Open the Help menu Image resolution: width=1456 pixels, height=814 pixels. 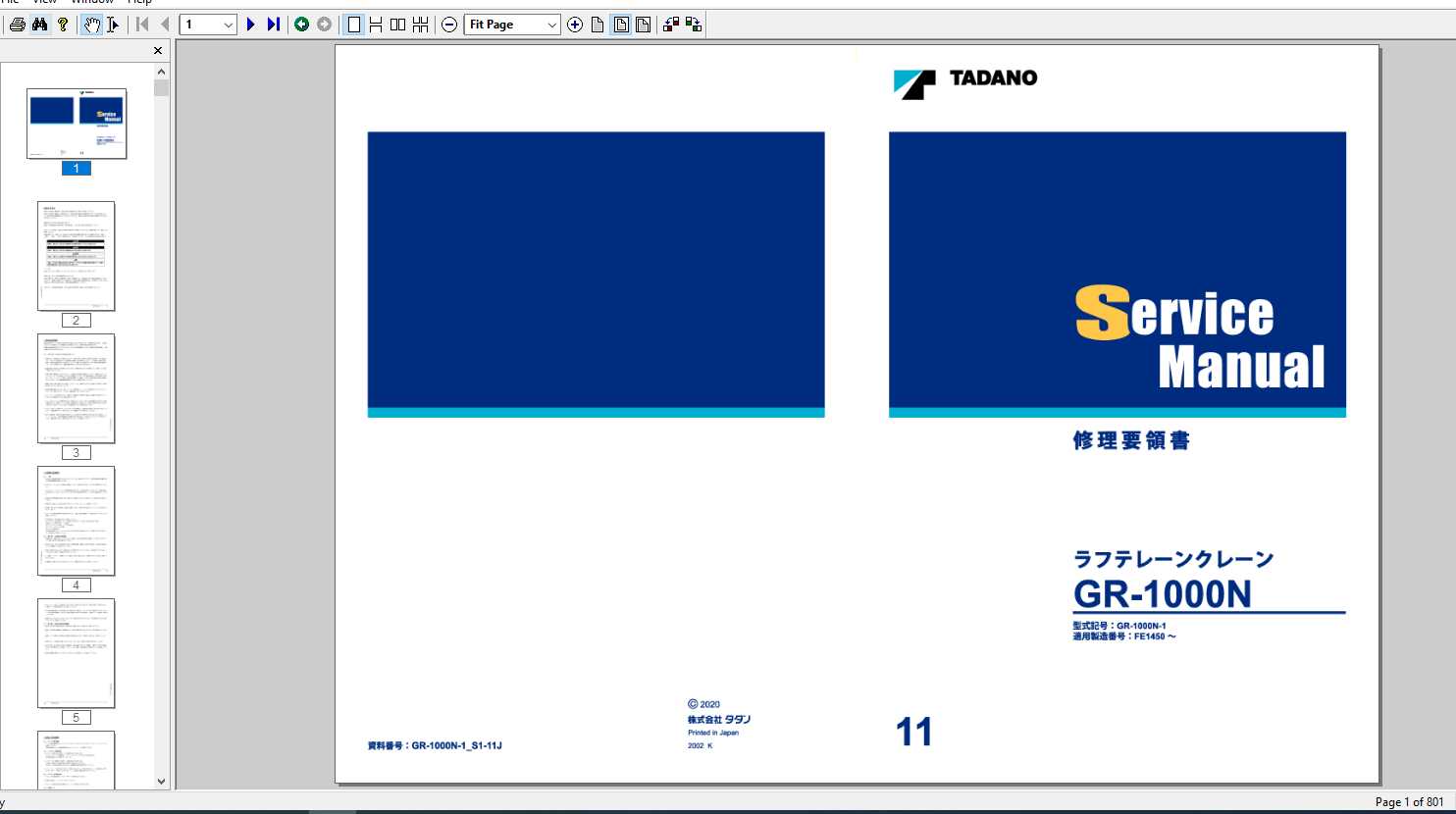139,2
